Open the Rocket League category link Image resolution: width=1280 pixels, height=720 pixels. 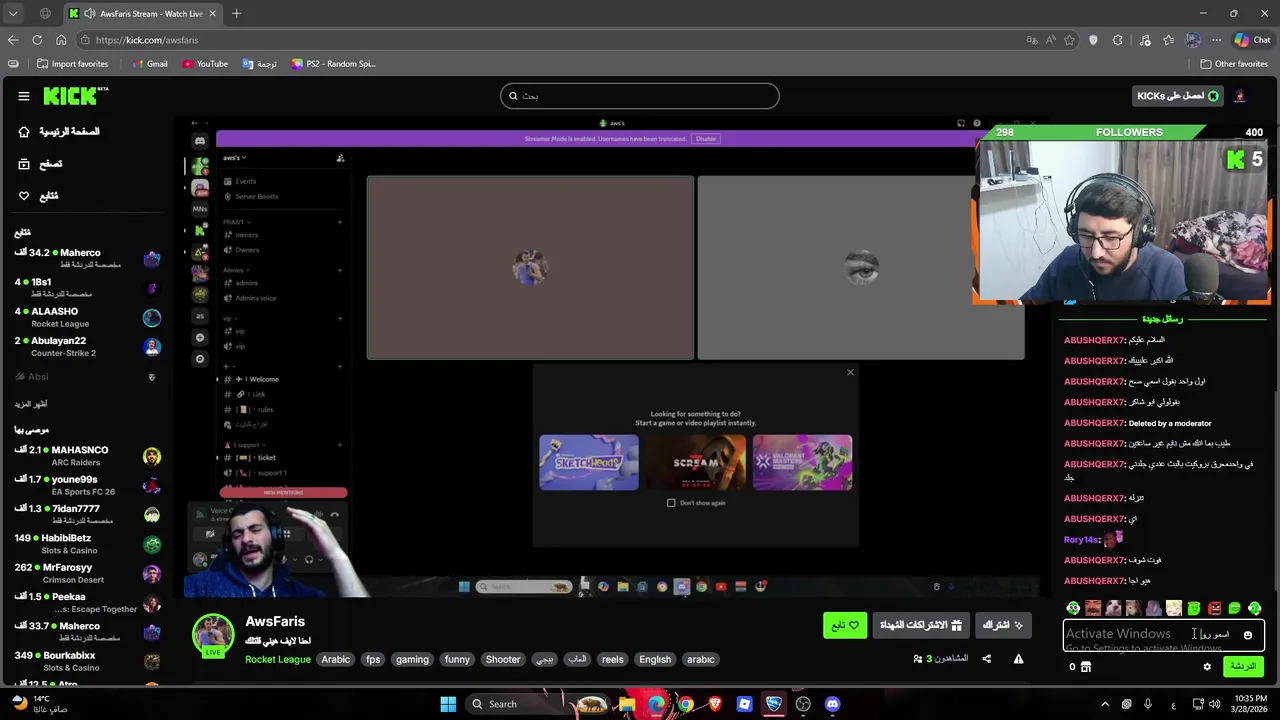[278, 659]
